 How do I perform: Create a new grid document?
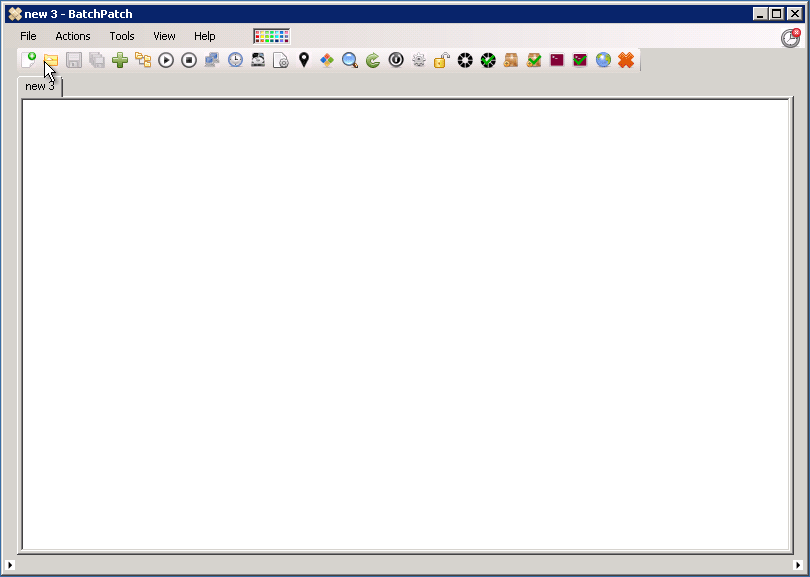pyautogui.click(x=29, y=60)
